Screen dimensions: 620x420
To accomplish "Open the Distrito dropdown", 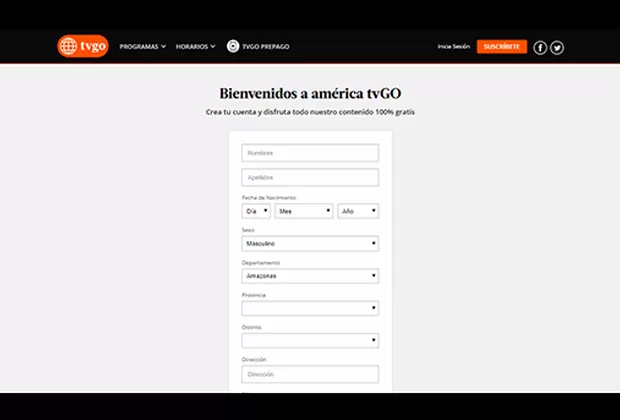I will tap(310, 340).
